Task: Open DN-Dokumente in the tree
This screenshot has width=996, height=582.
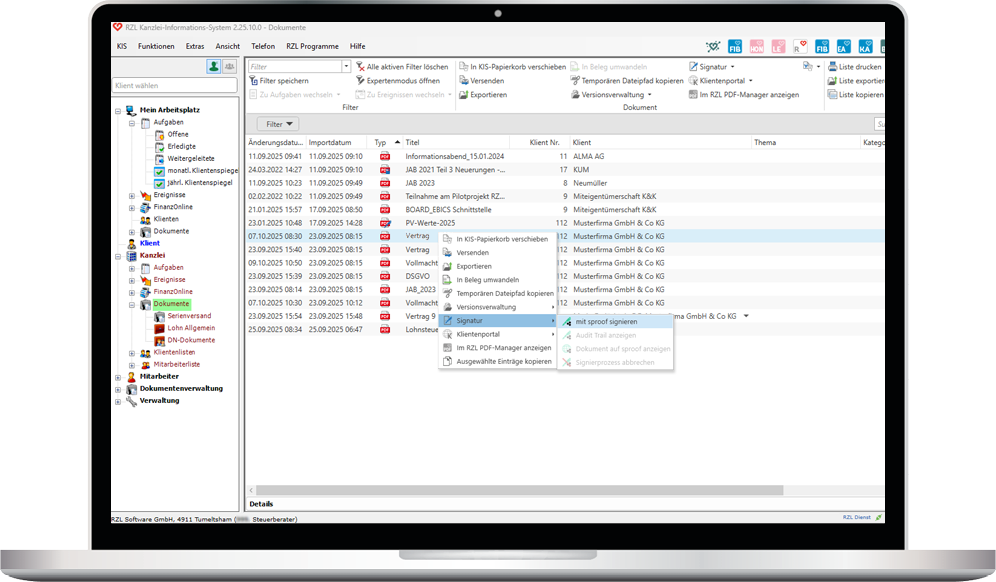Action: pos(191,340)
